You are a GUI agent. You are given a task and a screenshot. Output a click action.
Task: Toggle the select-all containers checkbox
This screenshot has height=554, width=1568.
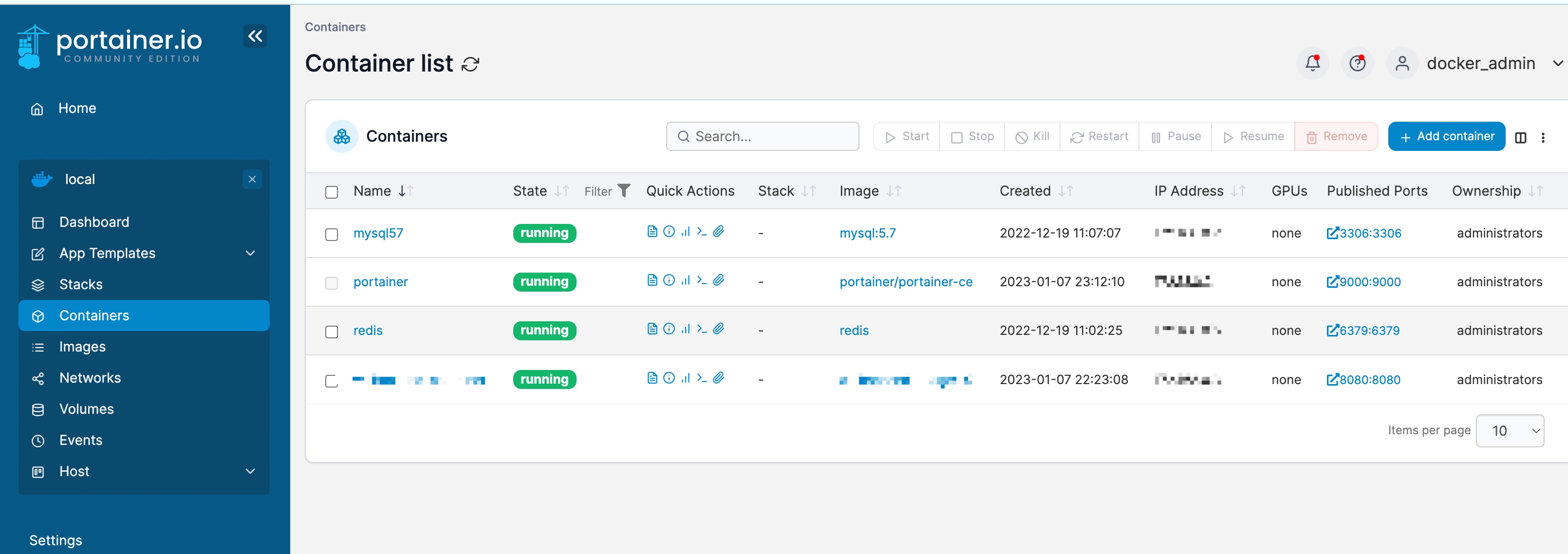pos(331,192)
